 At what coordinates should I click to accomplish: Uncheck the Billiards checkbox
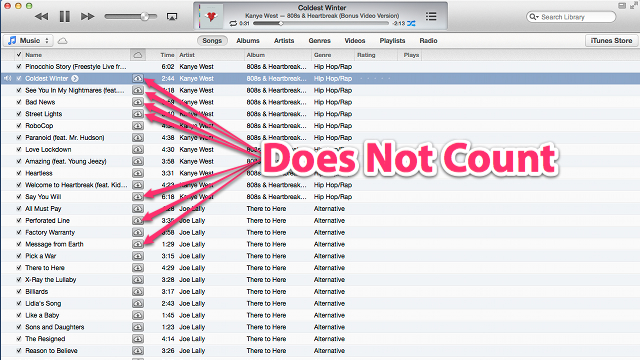point(18,291)
